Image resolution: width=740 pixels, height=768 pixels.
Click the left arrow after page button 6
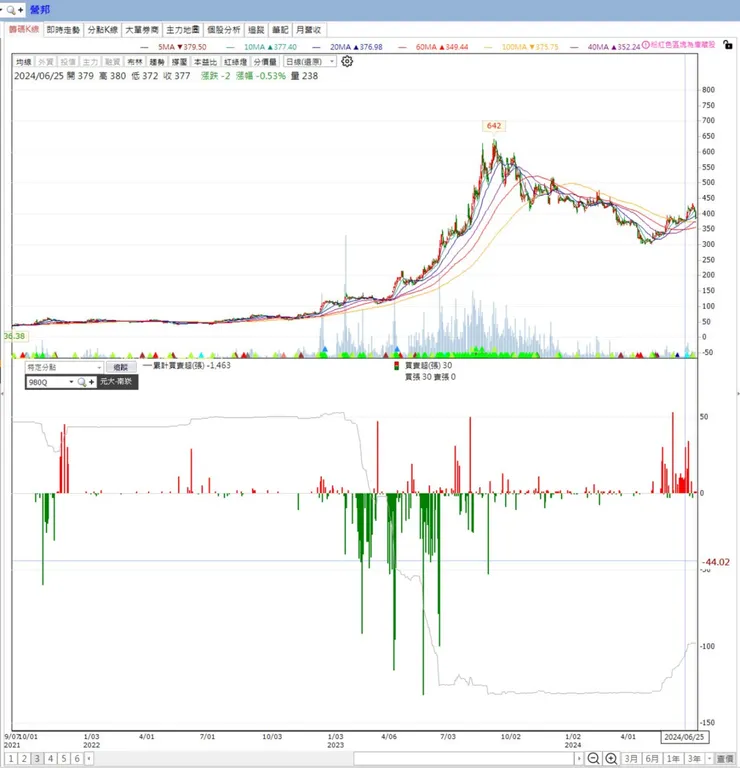click(89, 759)
